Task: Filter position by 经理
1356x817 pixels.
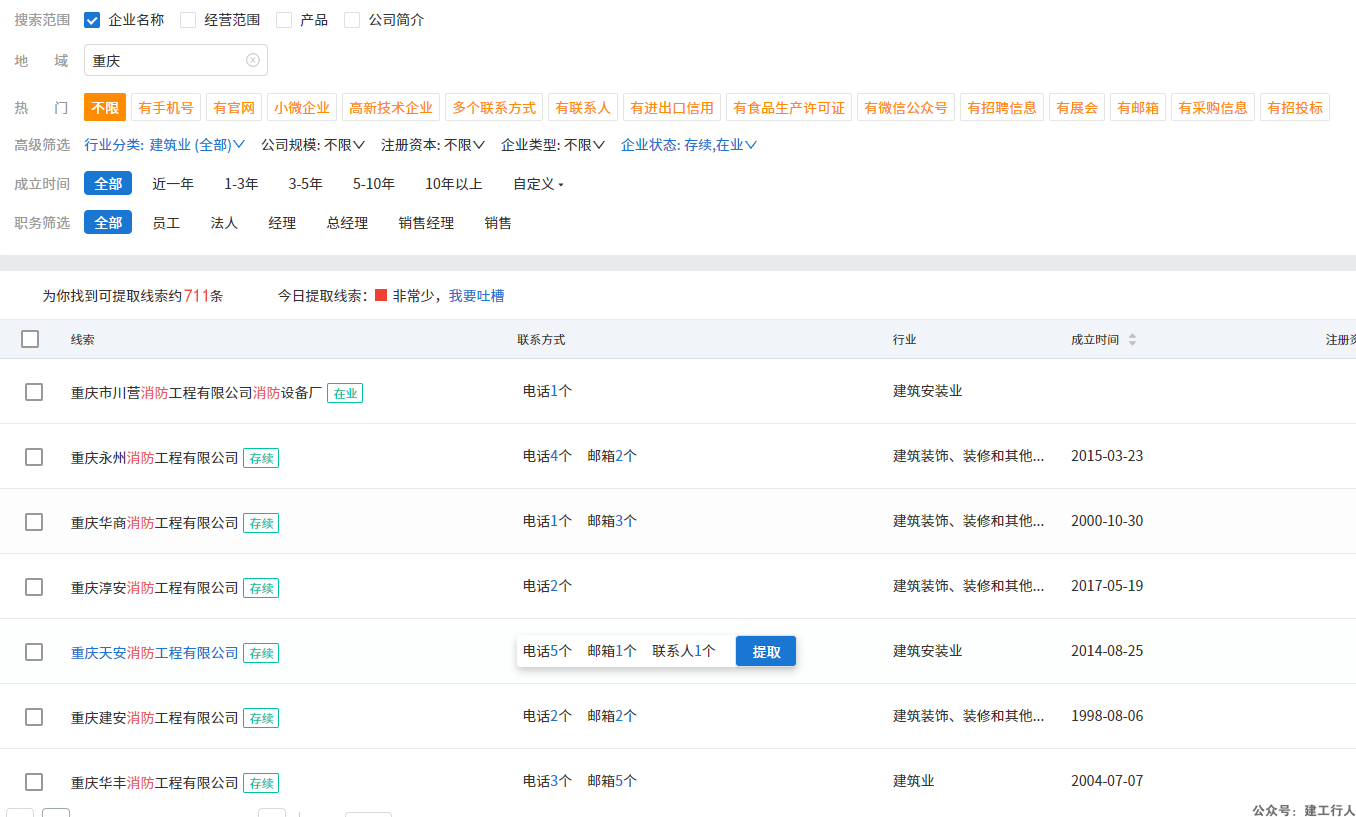Action: (282, 223)
